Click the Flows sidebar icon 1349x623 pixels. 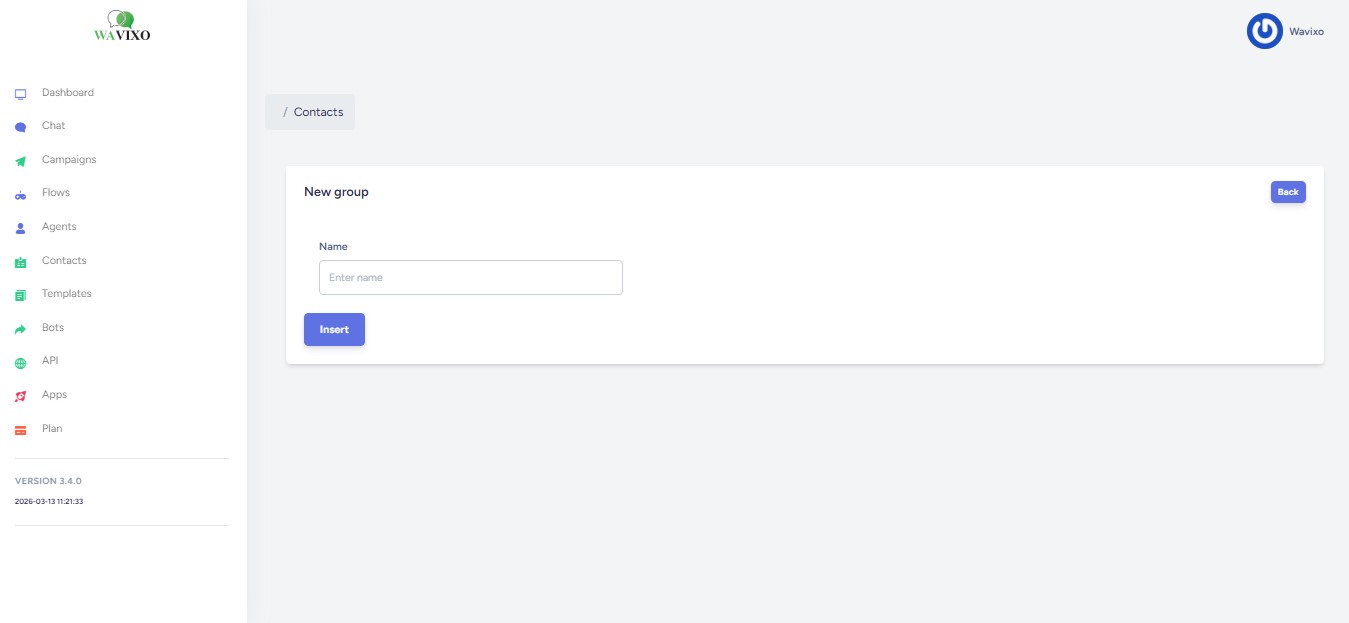pos(20,195)
